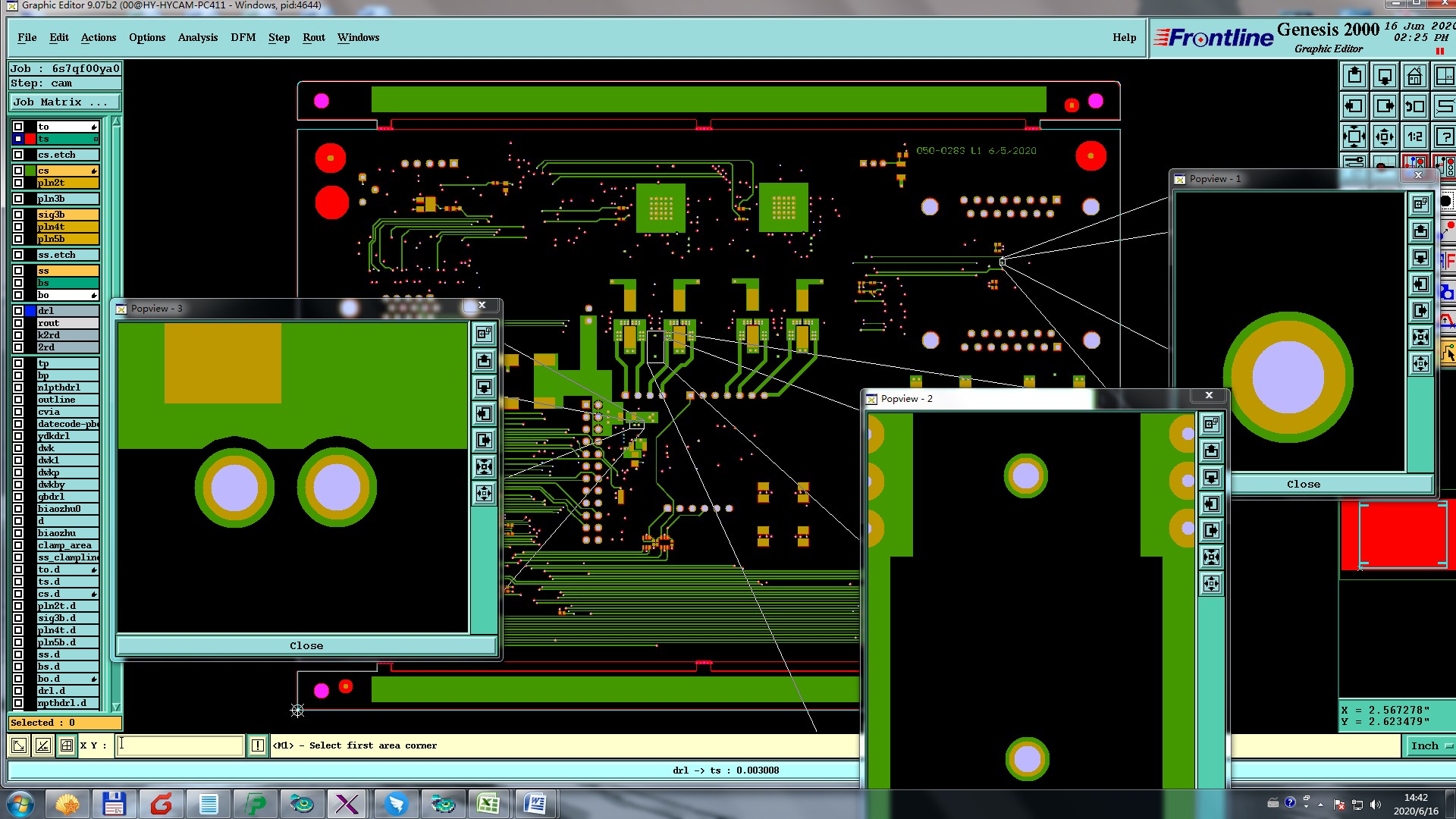
Task: Click the 1:2 zoom scale icon
Action: click(x=1414, y=137)
